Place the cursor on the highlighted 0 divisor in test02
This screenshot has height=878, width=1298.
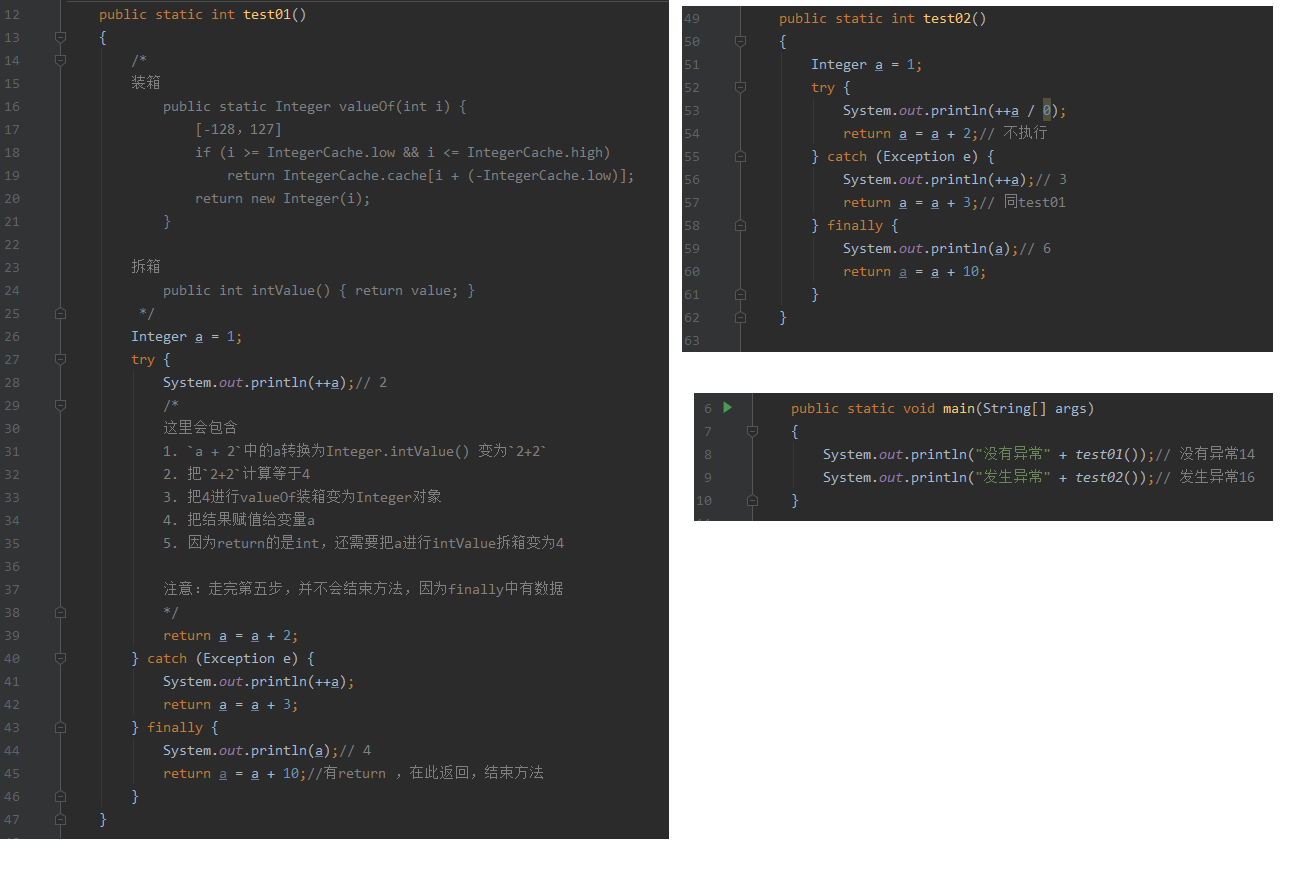pos(1047,110)
